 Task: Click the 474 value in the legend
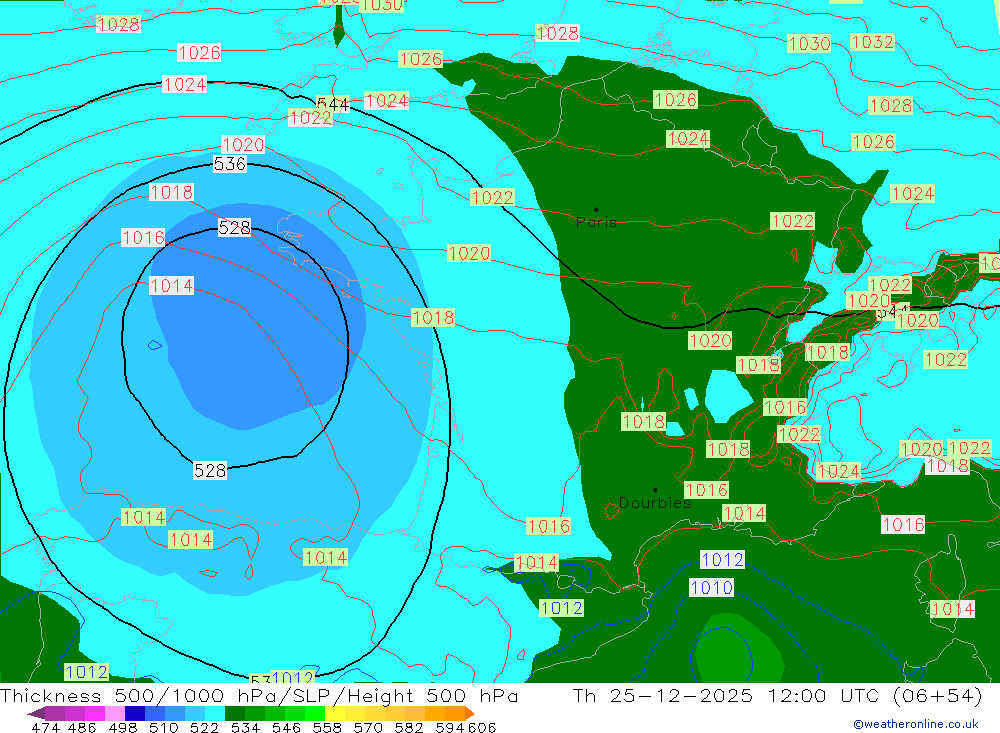45,727
